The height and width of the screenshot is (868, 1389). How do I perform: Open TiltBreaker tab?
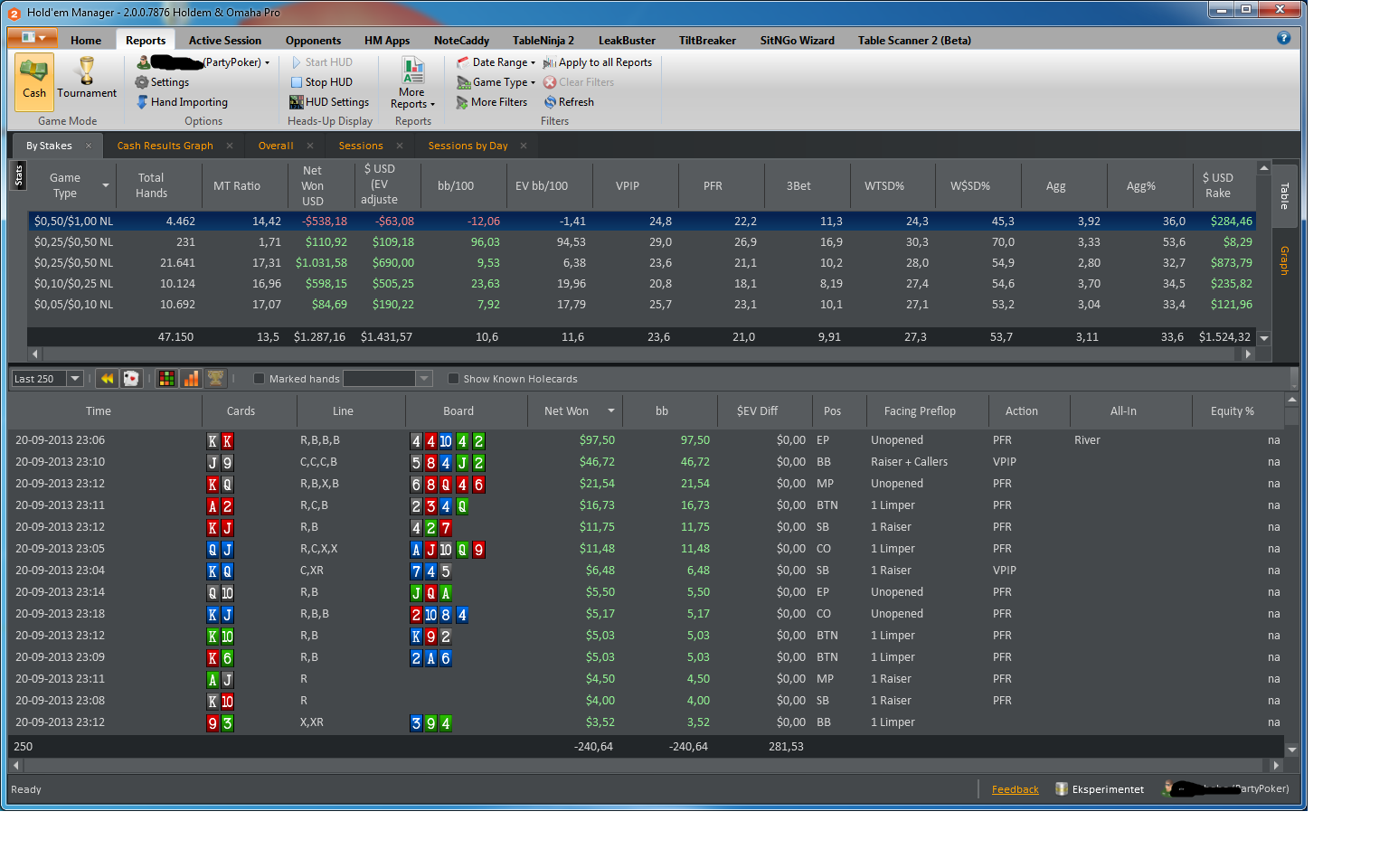coord(707,41)
